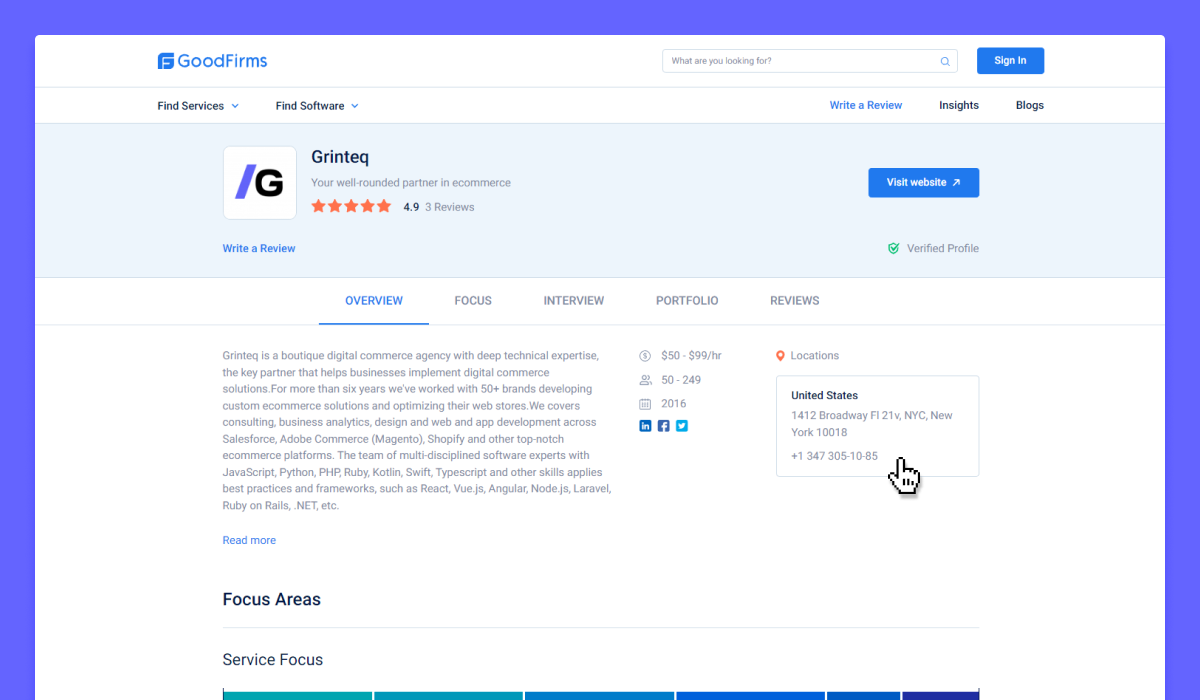Open Grinteq's Facebook page icon
Image resolution: width=1200 pixels, height=700 pixels.
pyautogui.click(x=663, y=426)
